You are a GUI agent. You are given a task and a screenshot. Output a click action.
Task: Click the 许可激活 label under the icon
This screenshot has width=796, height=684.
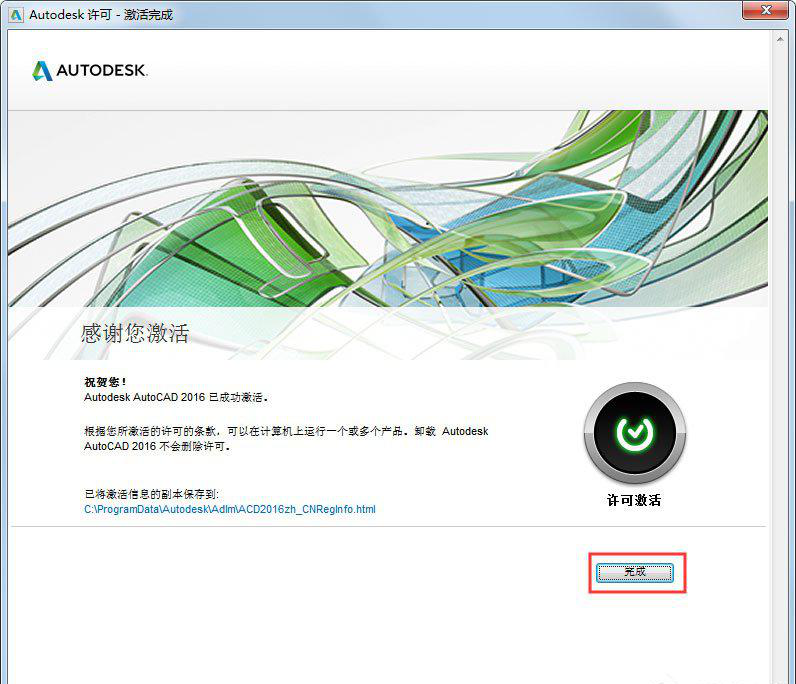pos(634,500)
